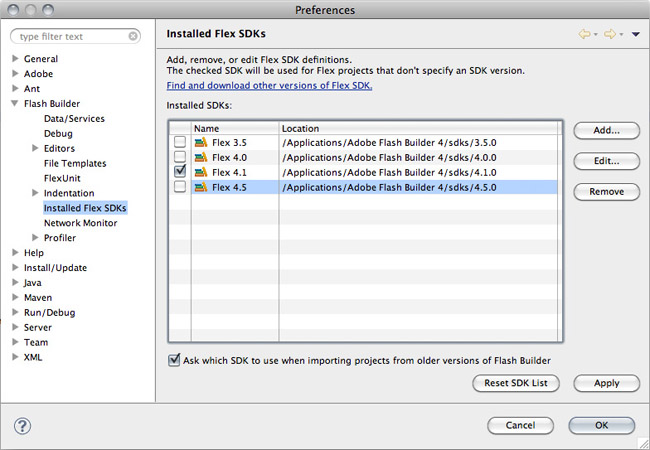The width and height of the screenshot is (650, 450).
Task: Click the Apply button
Action: coord(606,383)
